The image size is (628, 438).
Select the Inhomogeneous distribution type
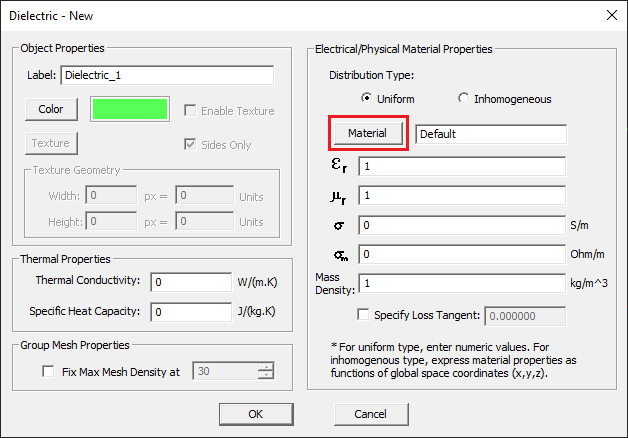click(x=464, y=99)
